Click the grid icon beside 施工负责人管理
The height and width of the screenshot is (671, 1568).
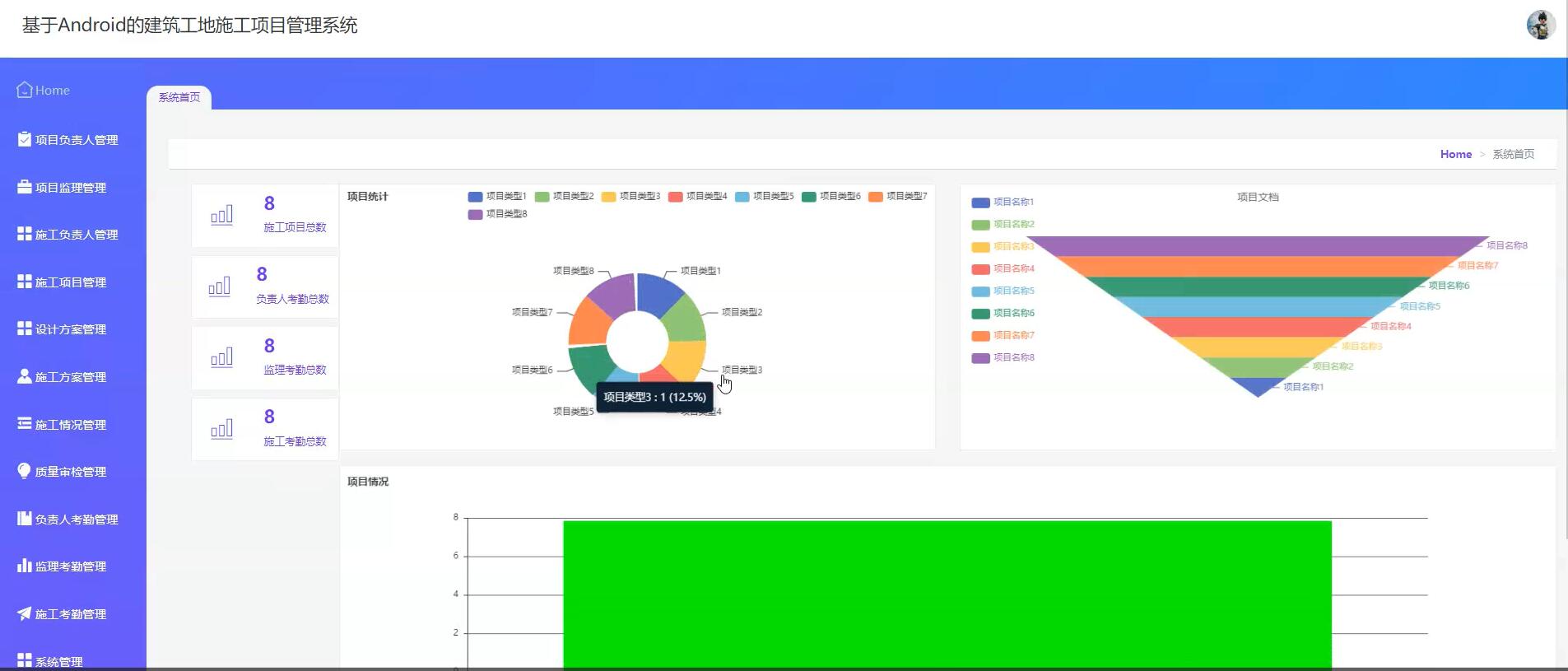tap(25, 234)
